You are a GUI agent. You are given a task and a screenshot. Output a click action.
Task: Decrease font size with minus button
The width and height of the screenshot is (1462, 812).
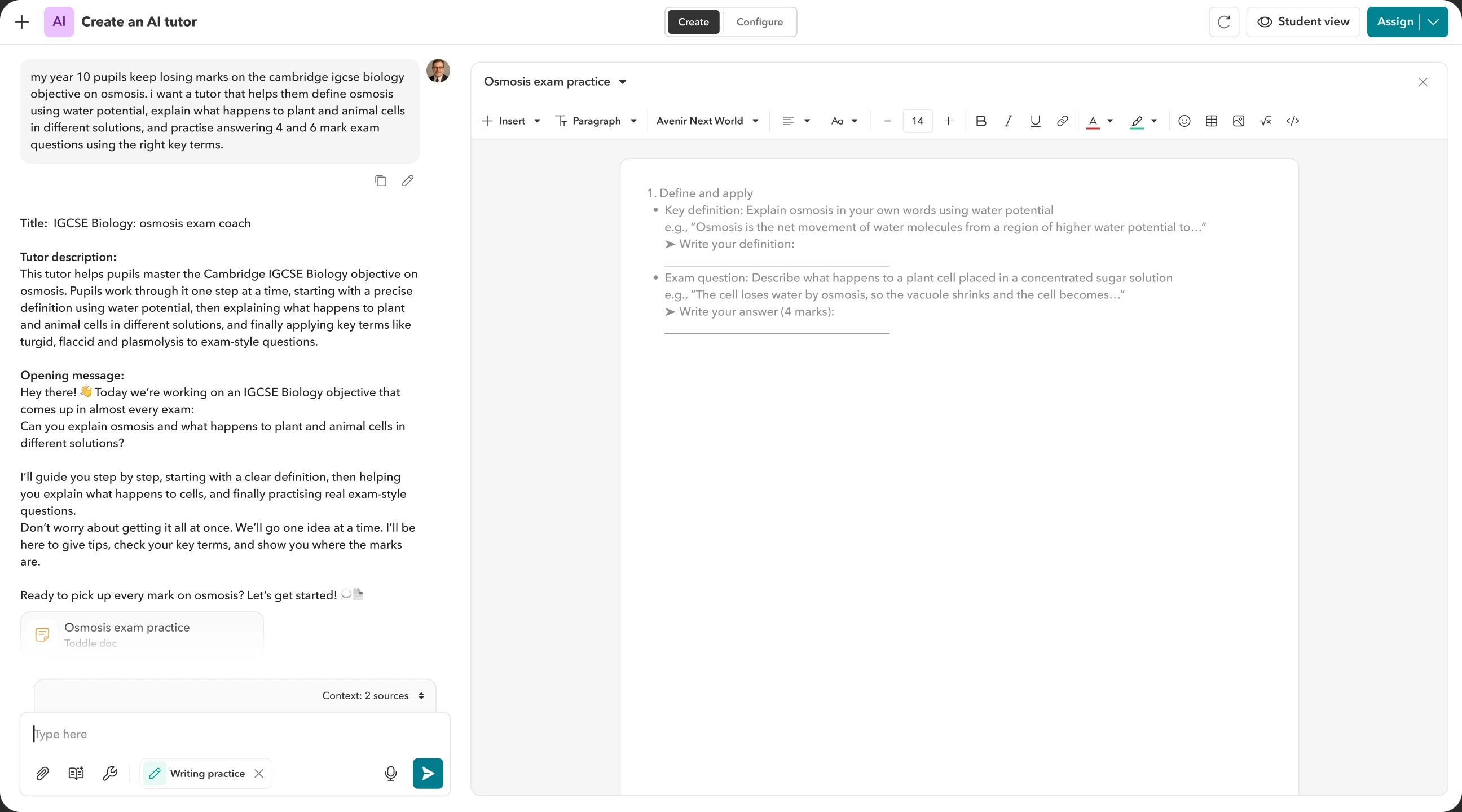(888, 121)
